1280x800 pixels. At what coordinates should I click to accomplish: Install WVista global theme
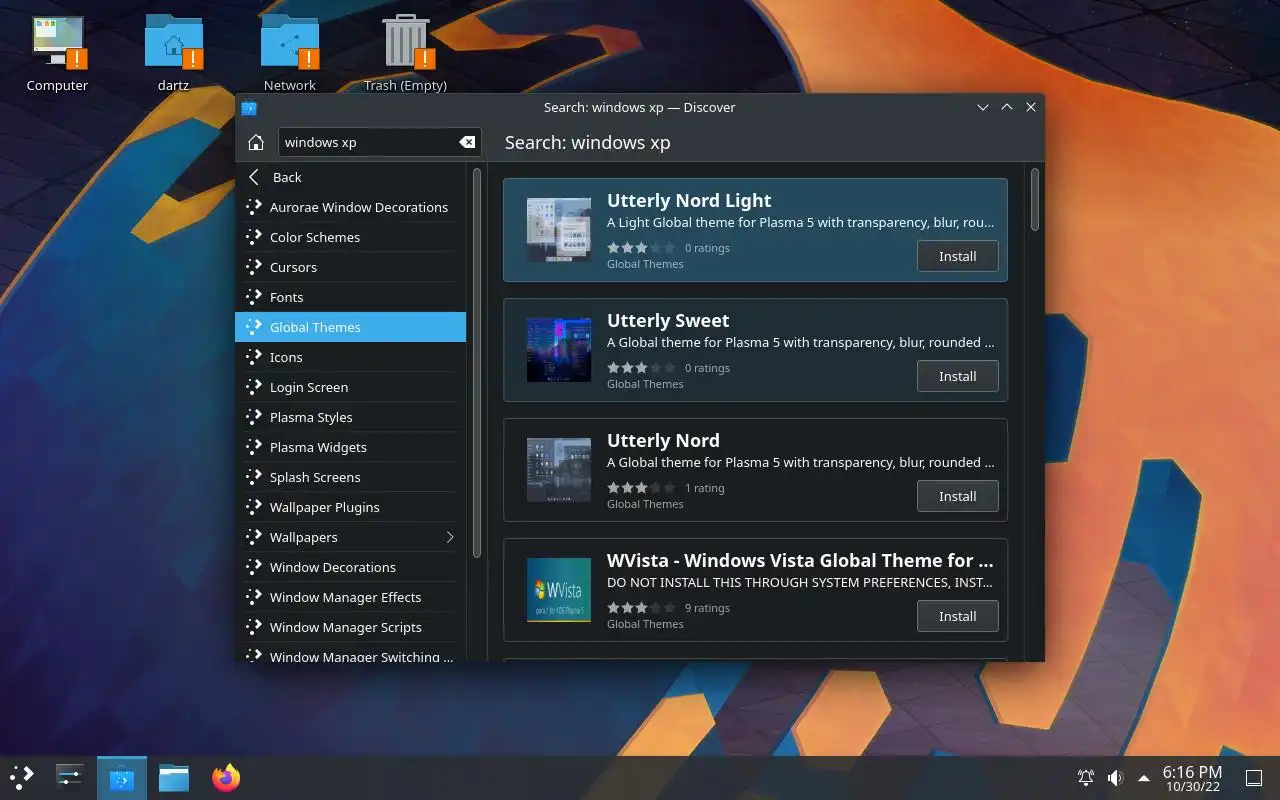(957, 616)
